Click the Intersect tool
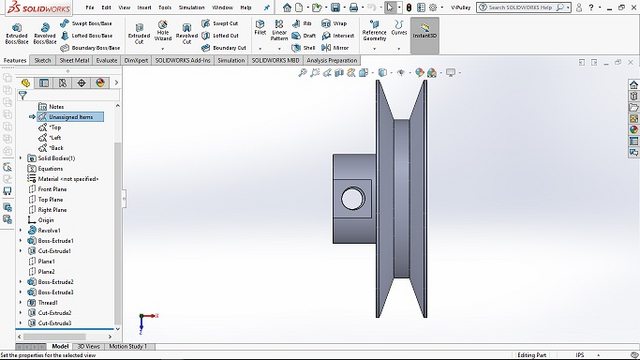The width and height of the screenshot is (640, 360). [x=338, y=36]
